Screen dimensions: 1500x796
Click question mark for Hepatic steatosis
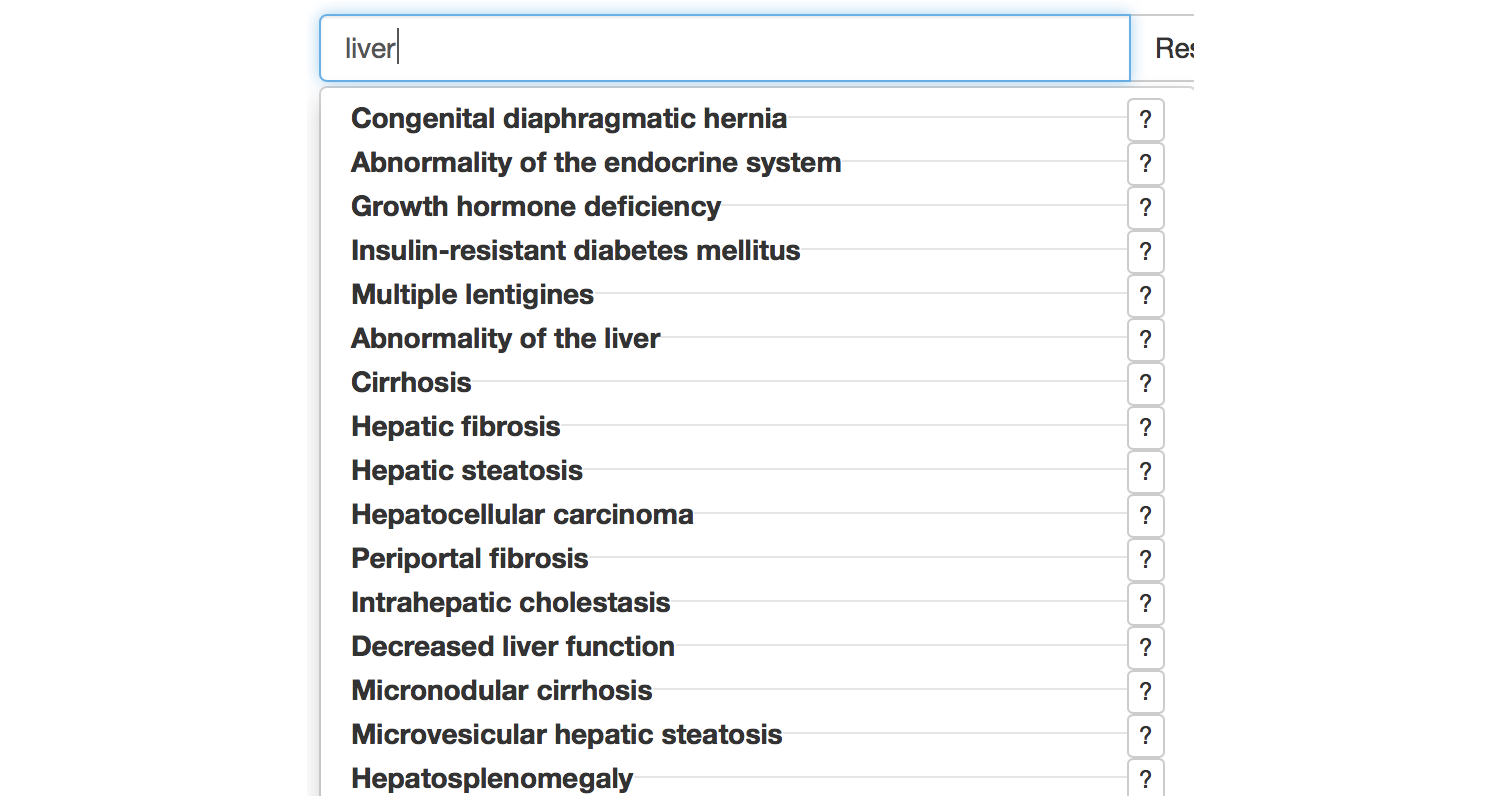(x=1145, y=472)
